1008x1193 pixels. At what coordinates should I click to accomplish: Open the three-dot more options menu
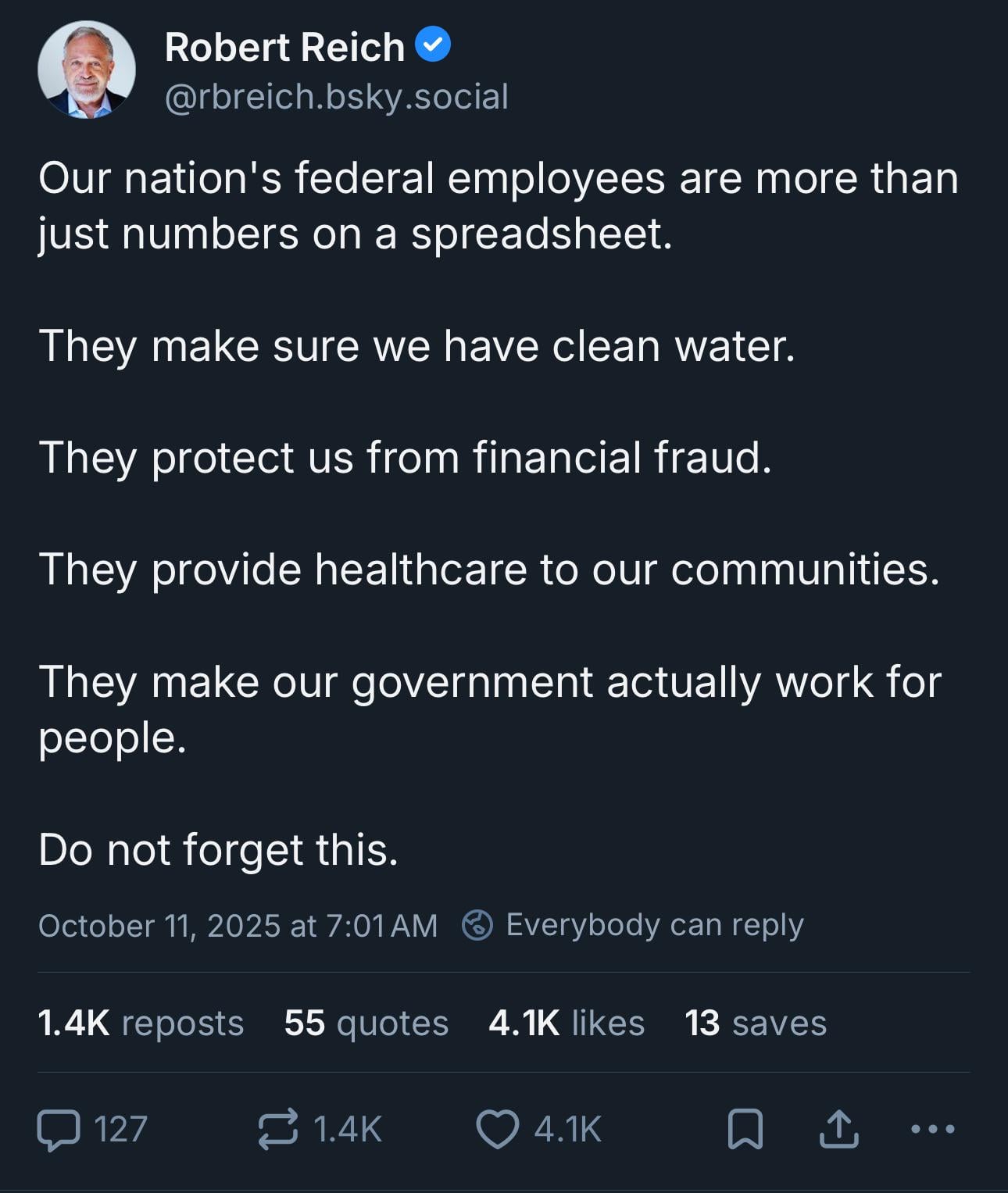click(933, 1129)
